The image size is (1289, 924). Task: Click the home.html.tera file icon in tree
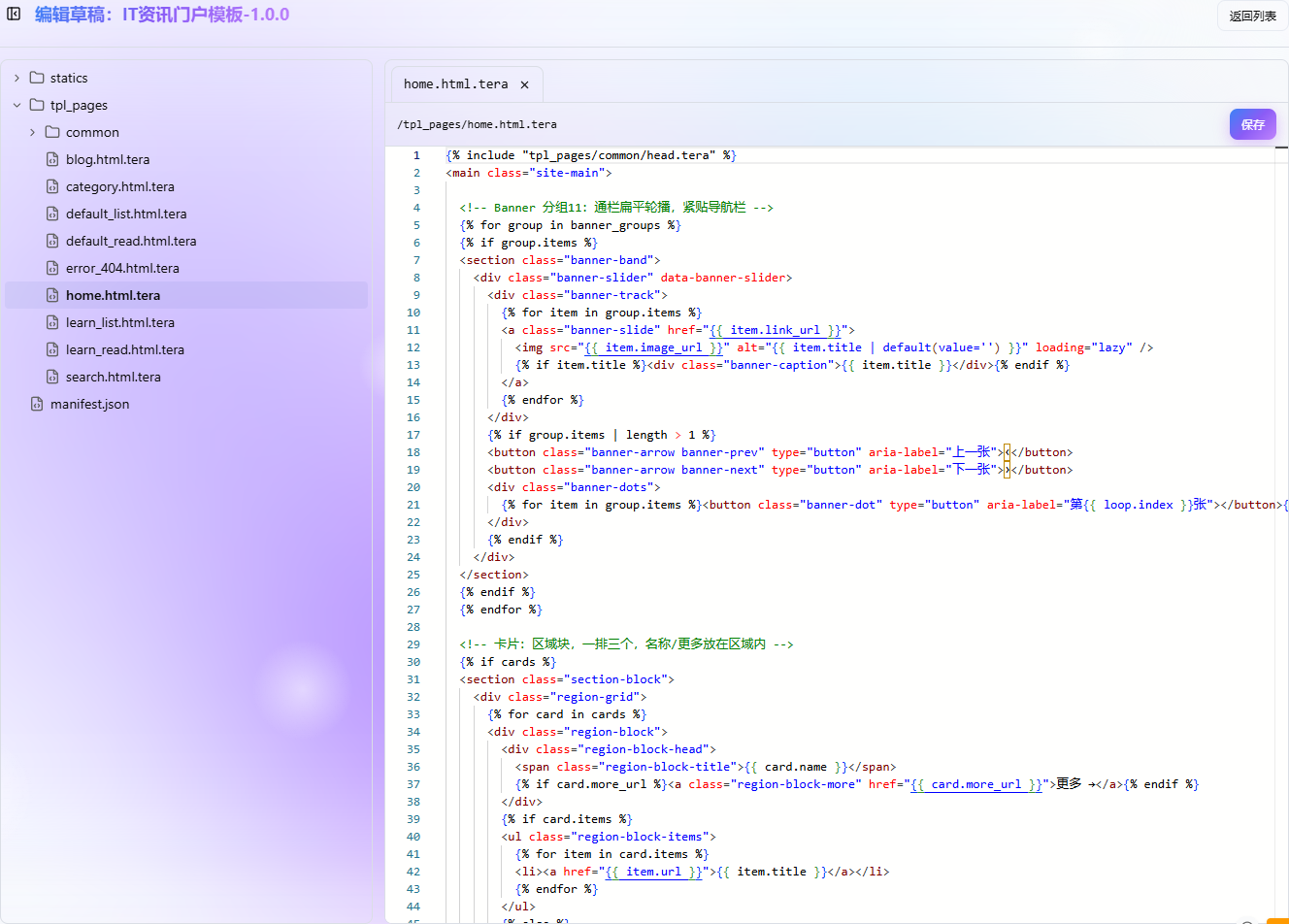click(52, 295)
